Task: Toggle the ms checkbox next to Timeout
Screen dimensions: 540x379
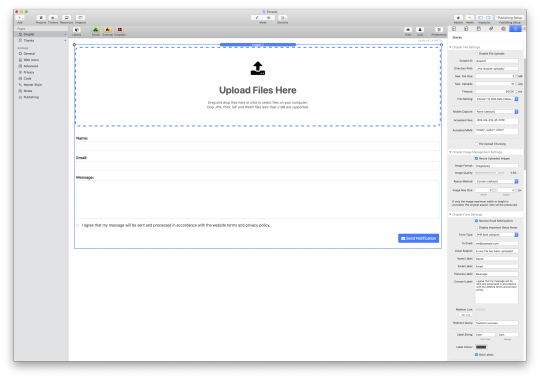Action: pos(517,92)
